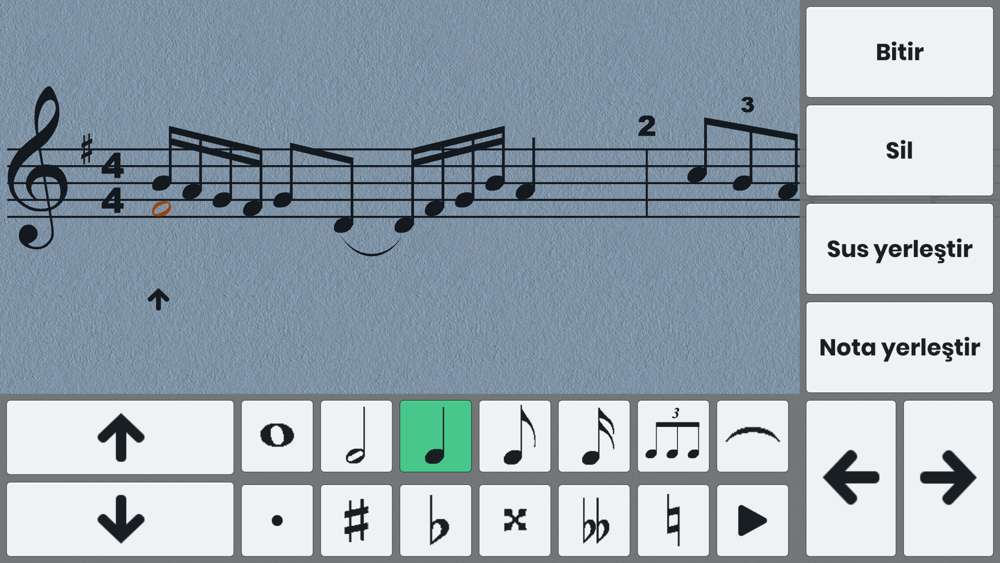This screenshot has width=1000, height=563.
Task: Select the half note duration
Action: [x=357, y=437]
